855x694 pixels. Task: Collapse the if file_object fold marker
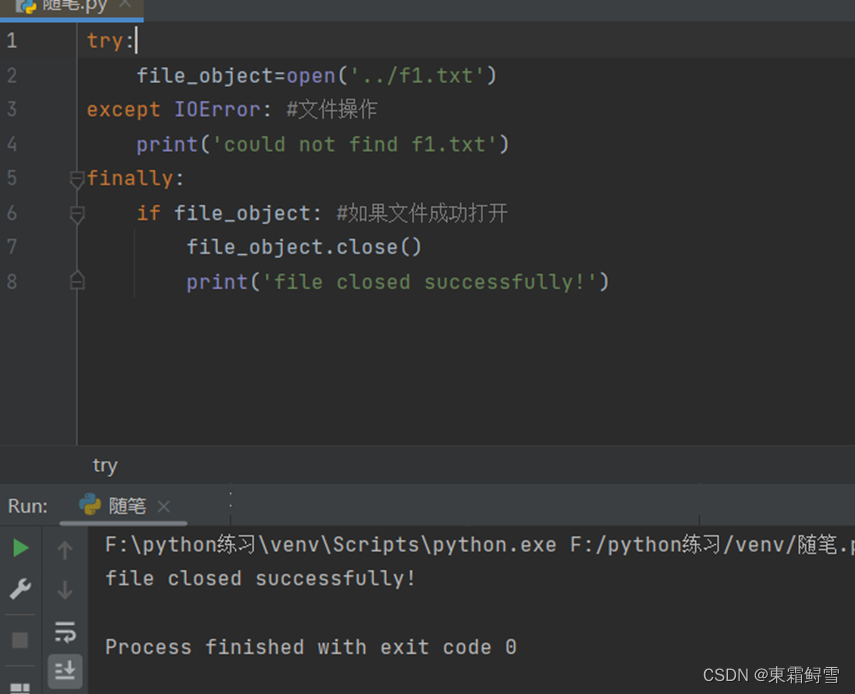[x=77, y=214]
